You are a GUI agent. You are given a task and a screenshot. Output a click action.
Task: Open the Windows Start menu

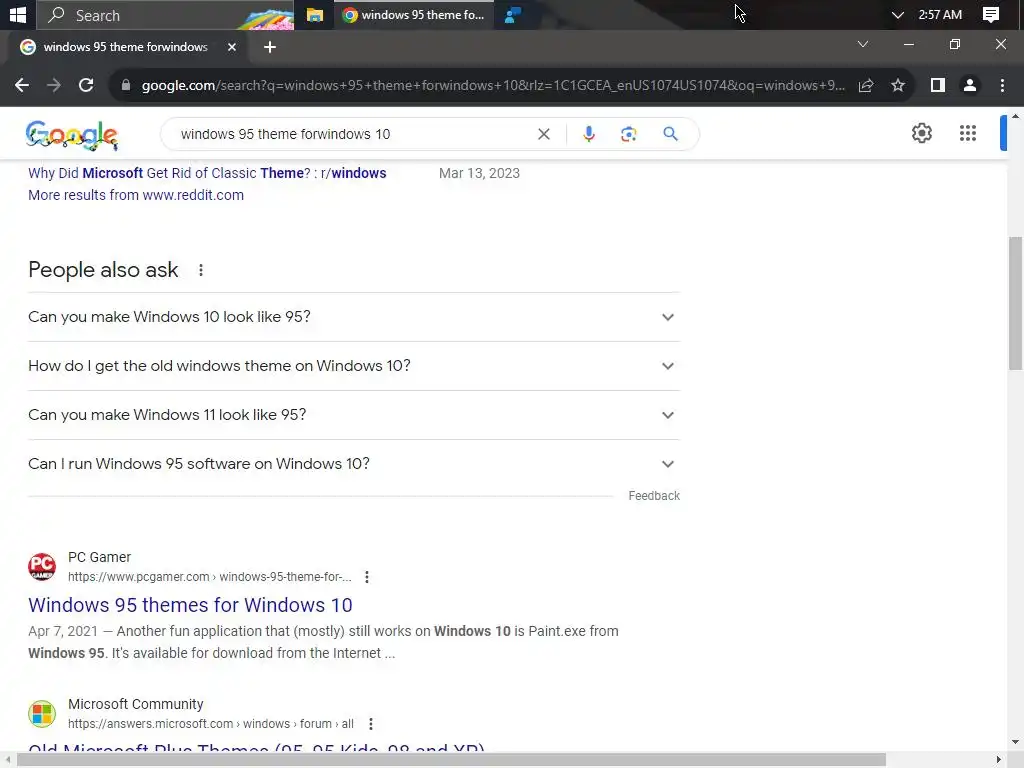point(18,14)
